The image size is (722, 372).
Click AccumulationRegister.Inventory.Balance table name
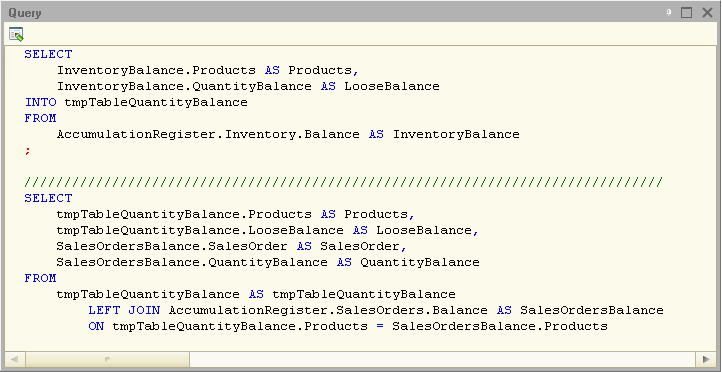[x=208, y=134]
